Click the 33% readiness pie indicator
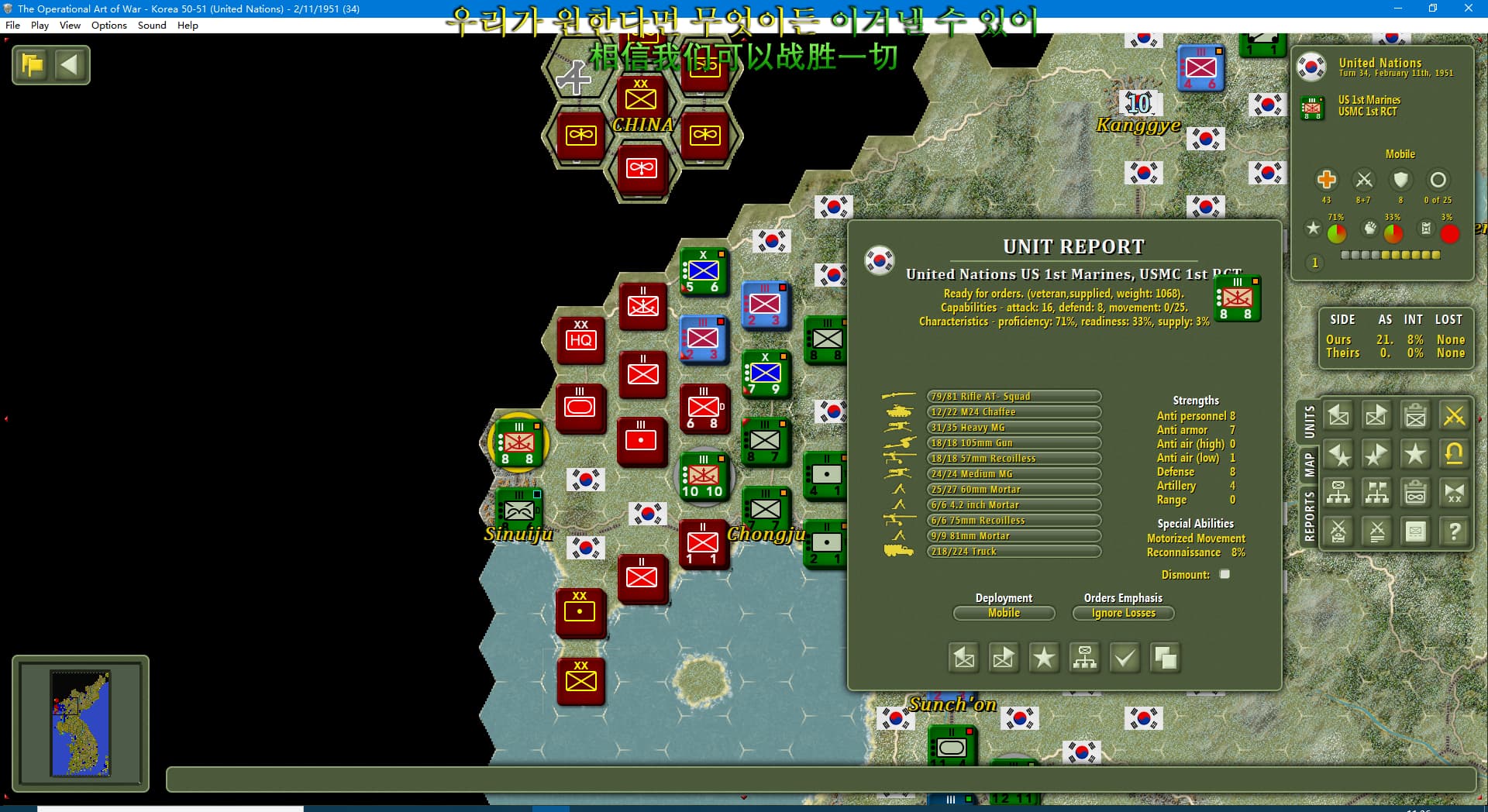 click(1393, 232)
